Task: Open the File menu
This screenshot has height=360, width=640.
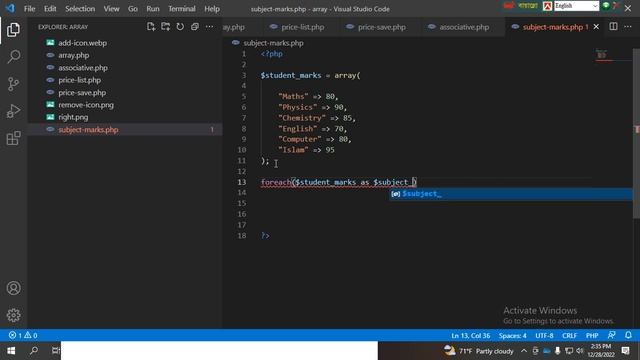Action: pos(29,9)
